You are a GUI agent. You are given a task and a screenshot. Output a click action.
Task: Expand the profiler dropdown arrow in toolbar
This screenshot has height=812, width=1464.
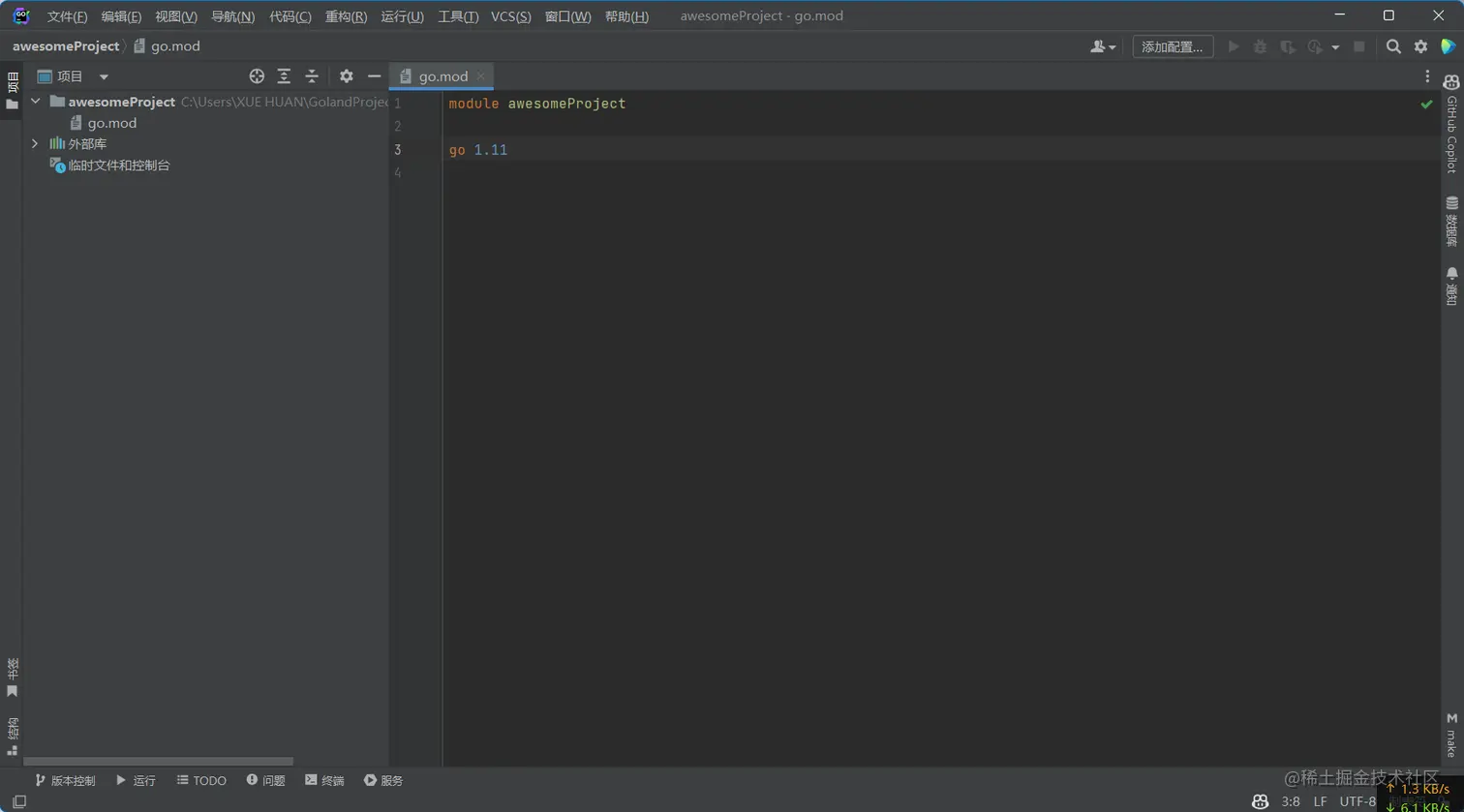(1335, 47)
